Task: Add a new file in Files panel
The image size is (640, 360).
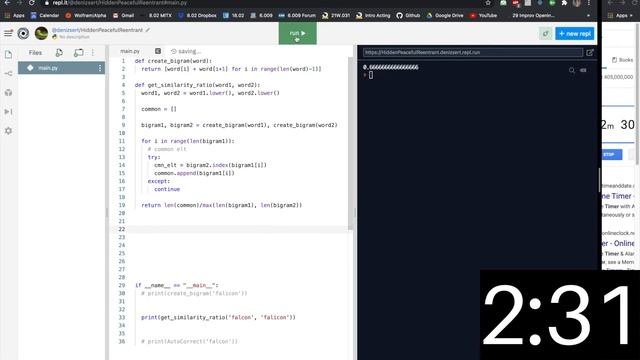Action: point(60,53)
